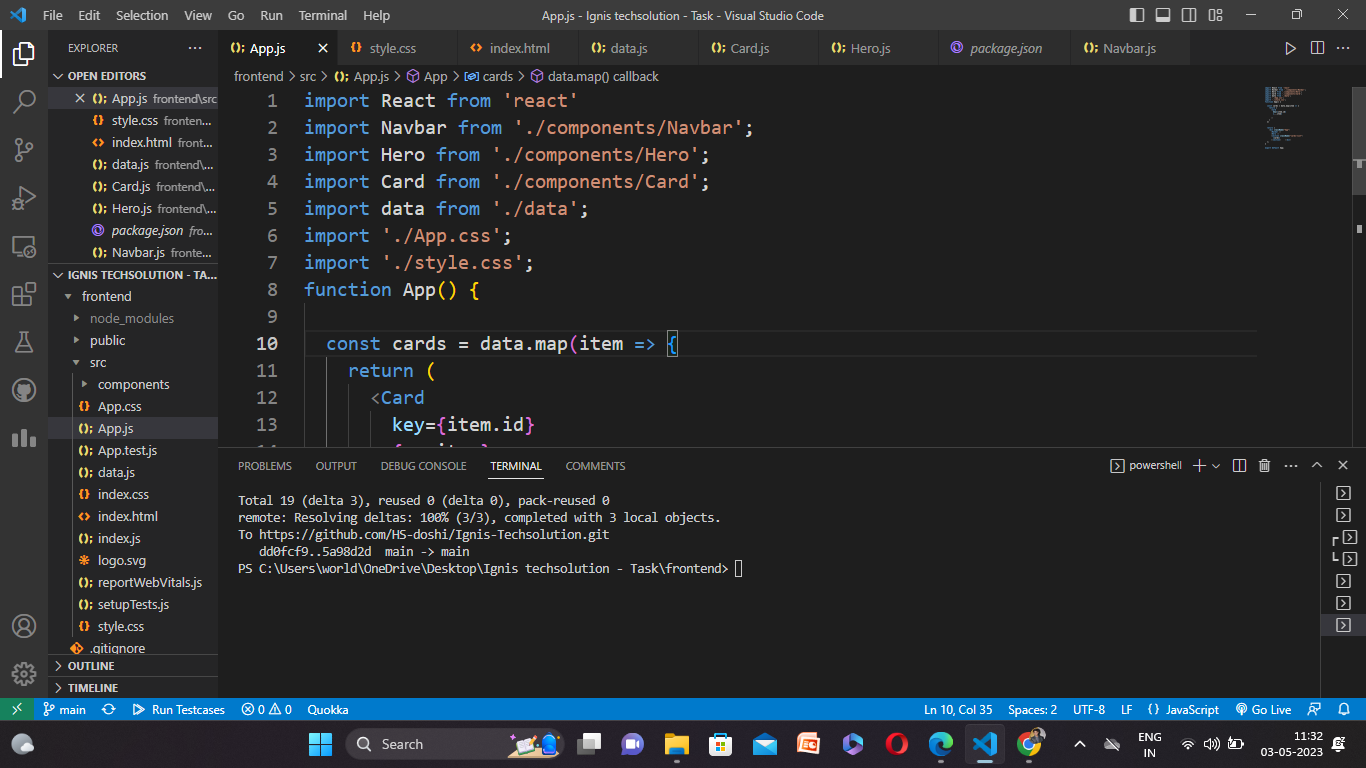This screenshot has height=768, width=1366.
Task: Open the Terminal menu
Action: (x=322, y=15)
